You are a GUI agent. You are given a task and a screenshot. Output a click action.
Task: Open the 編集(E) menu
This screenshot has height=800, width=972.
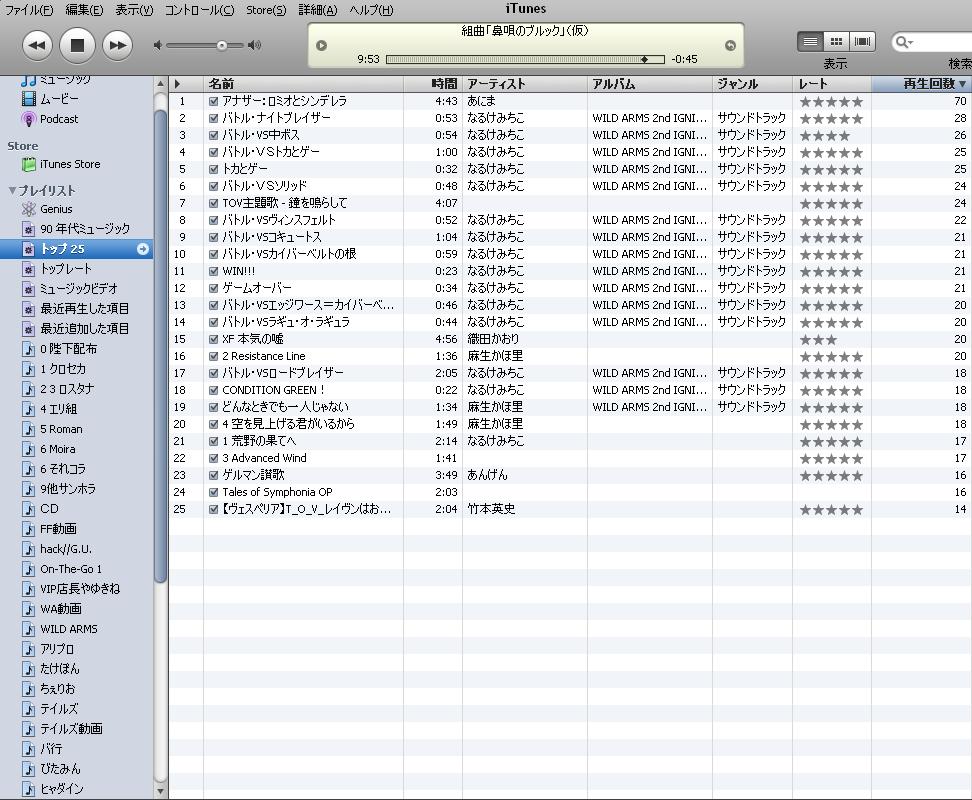tap(84, 10)
